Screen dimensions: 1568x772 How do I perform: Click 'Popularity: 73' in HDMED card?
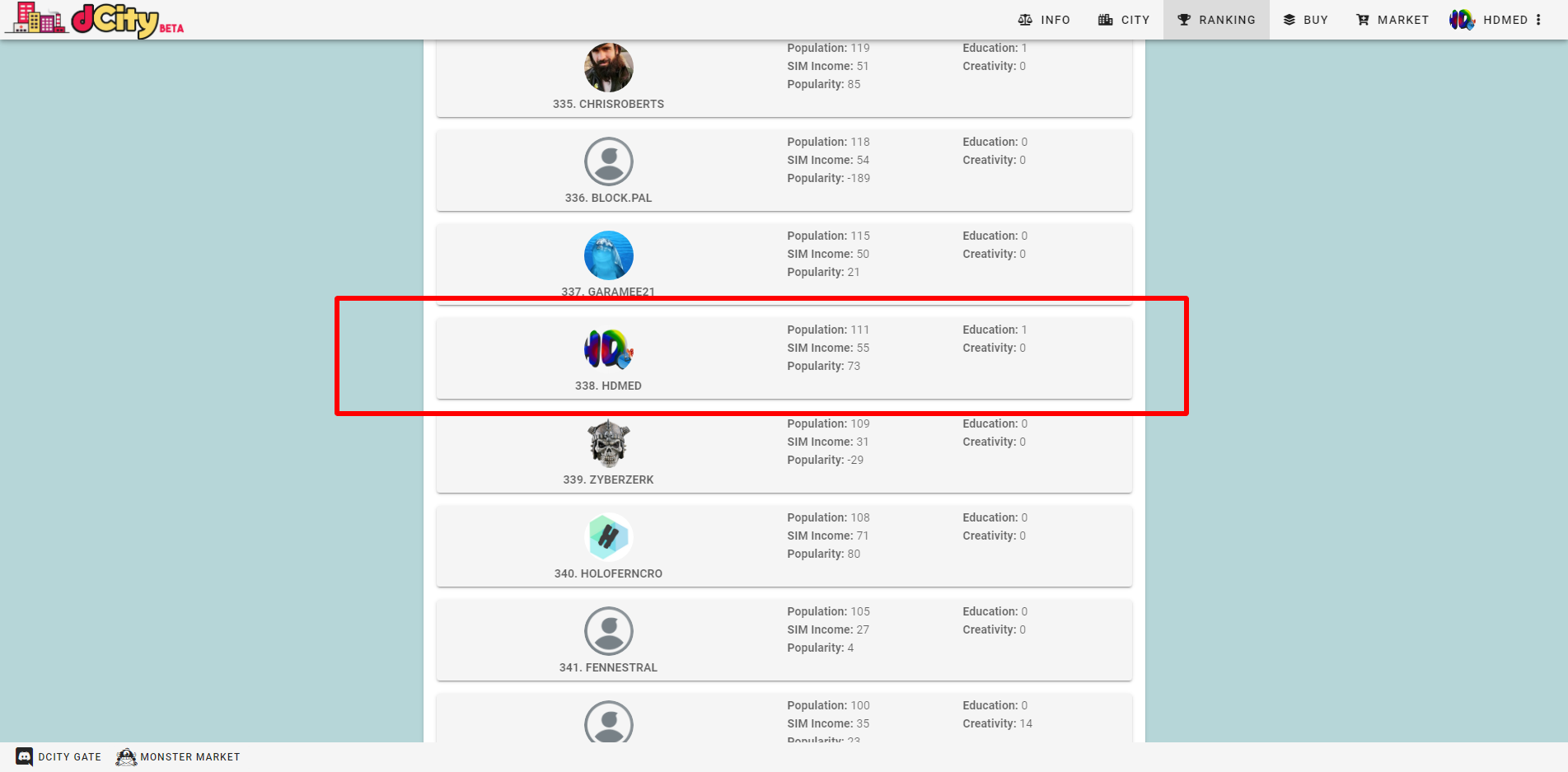coord(824,366)
